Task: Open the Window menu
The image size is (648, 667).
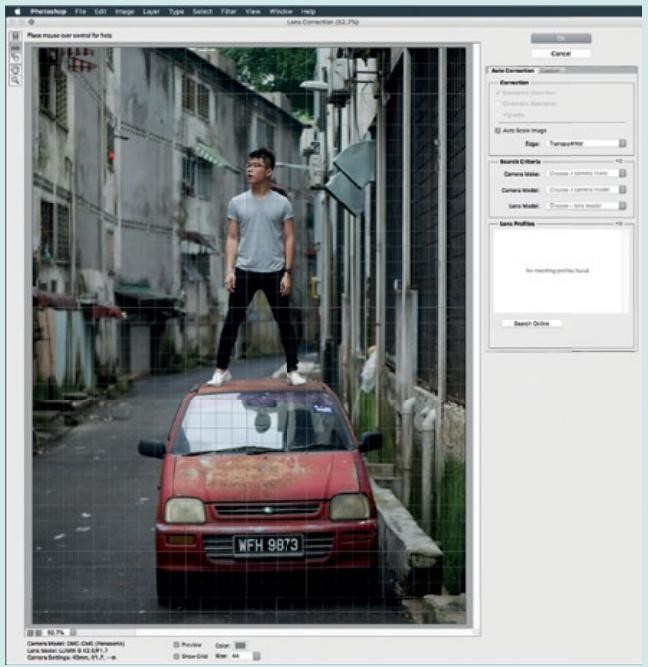Action: point(281,11)
